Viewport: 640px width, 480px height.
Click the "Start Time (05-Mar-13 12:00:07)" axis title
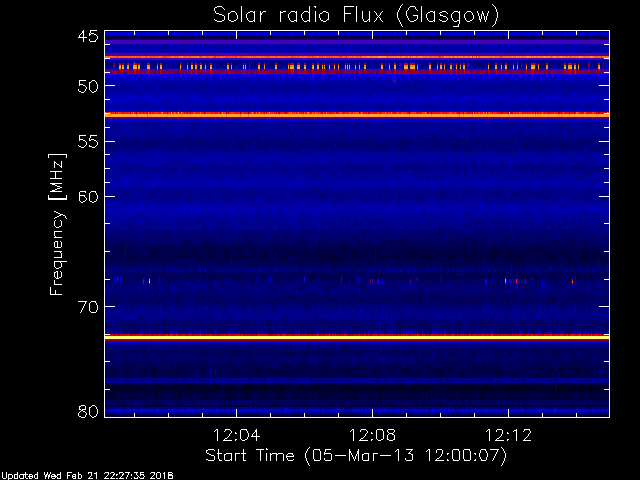coord(356,456)
